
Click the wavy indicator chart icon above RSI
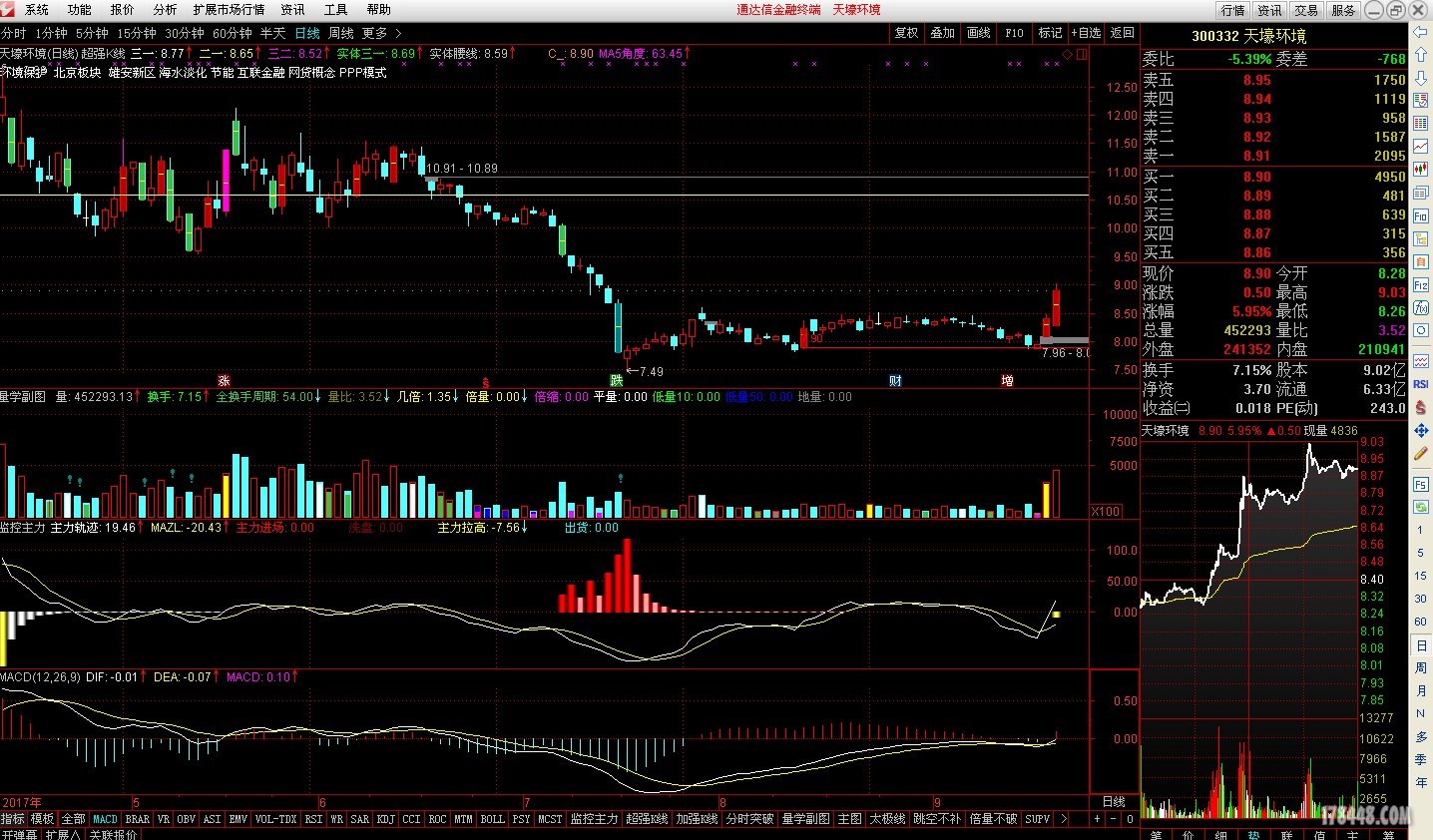(x=1421, y=361)
